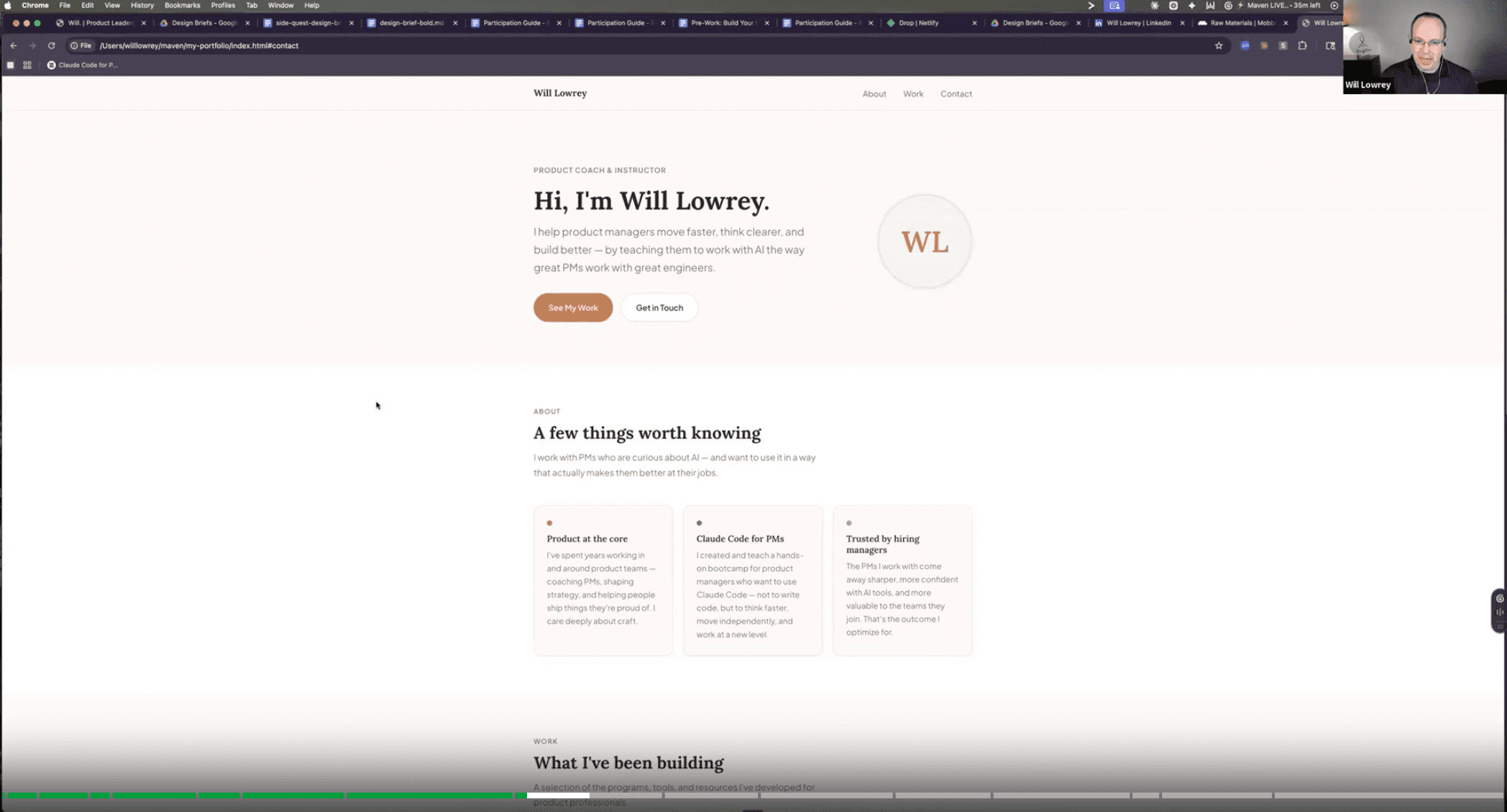Go to the Contact nav link

tap(956, 93)
